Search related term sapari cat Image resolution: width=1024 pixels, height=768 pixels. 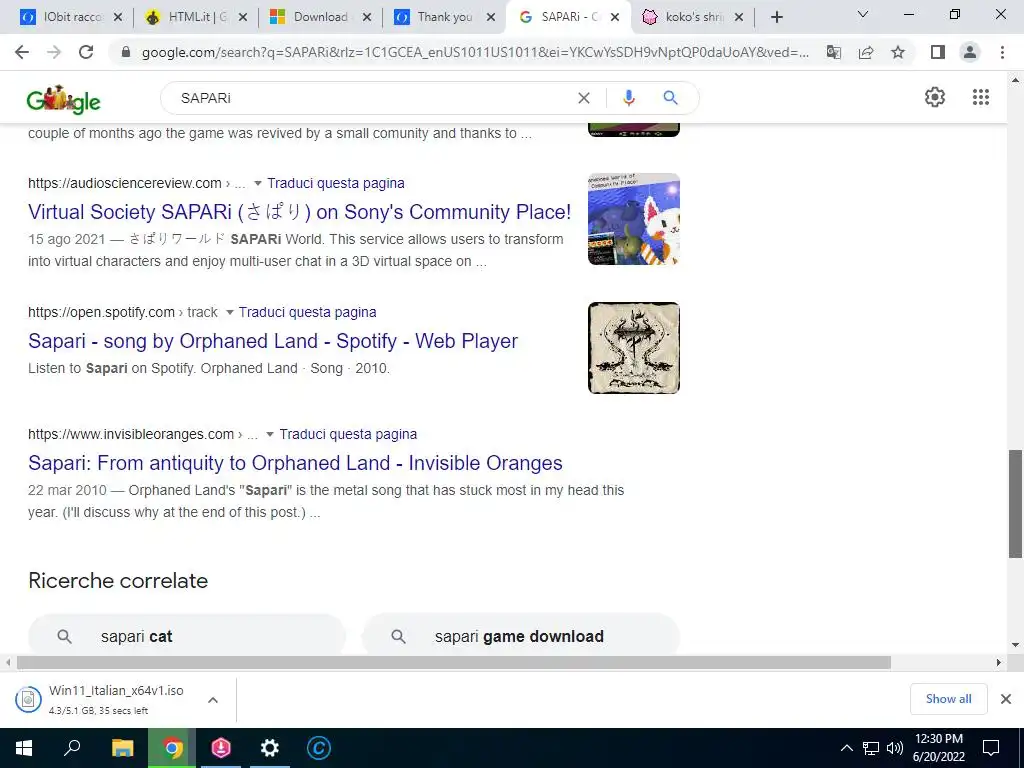186,636
